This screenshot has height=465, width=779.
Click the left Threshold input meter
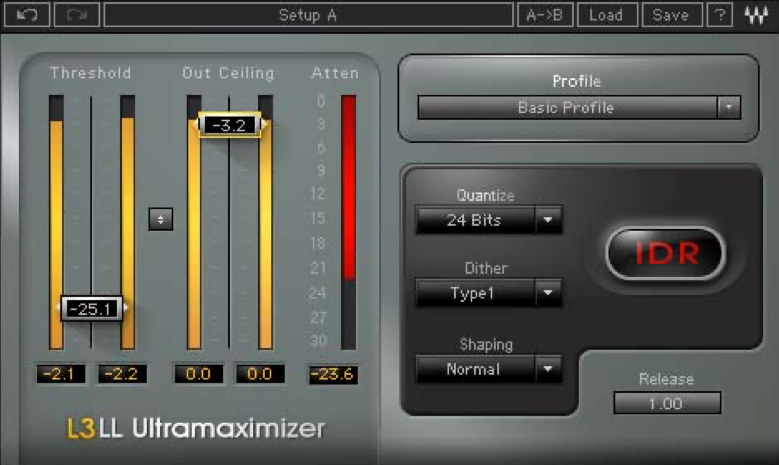tap(56, 222)
